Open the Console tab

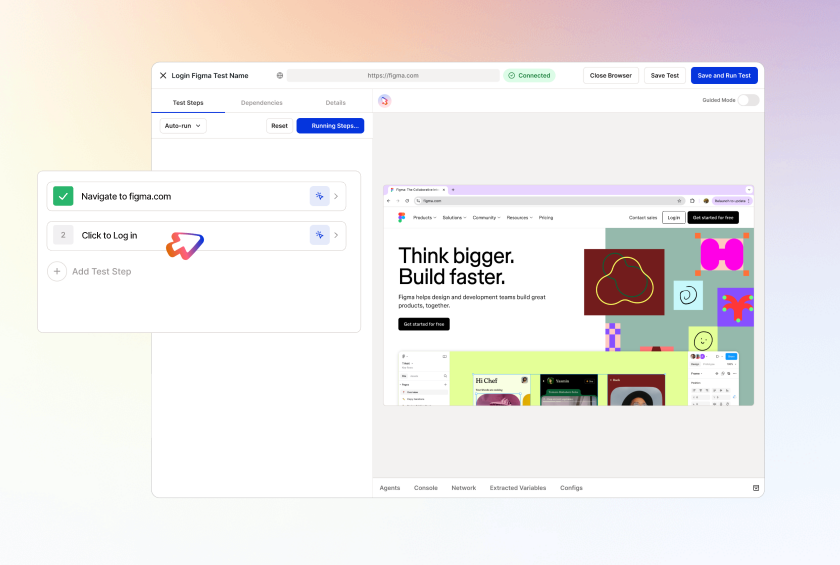(426, 488)
